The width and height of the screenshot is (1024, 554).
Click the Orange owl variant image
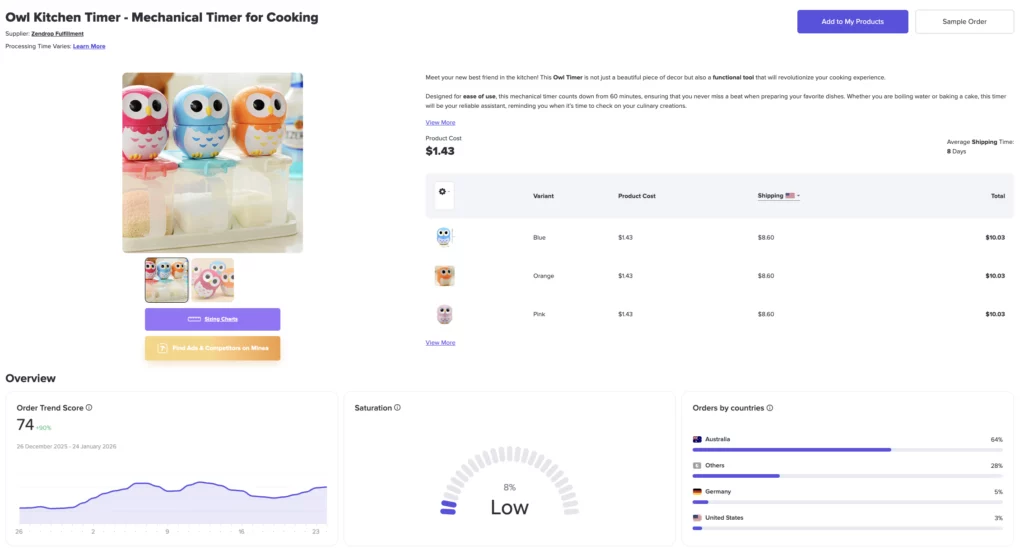coord(445,275)
